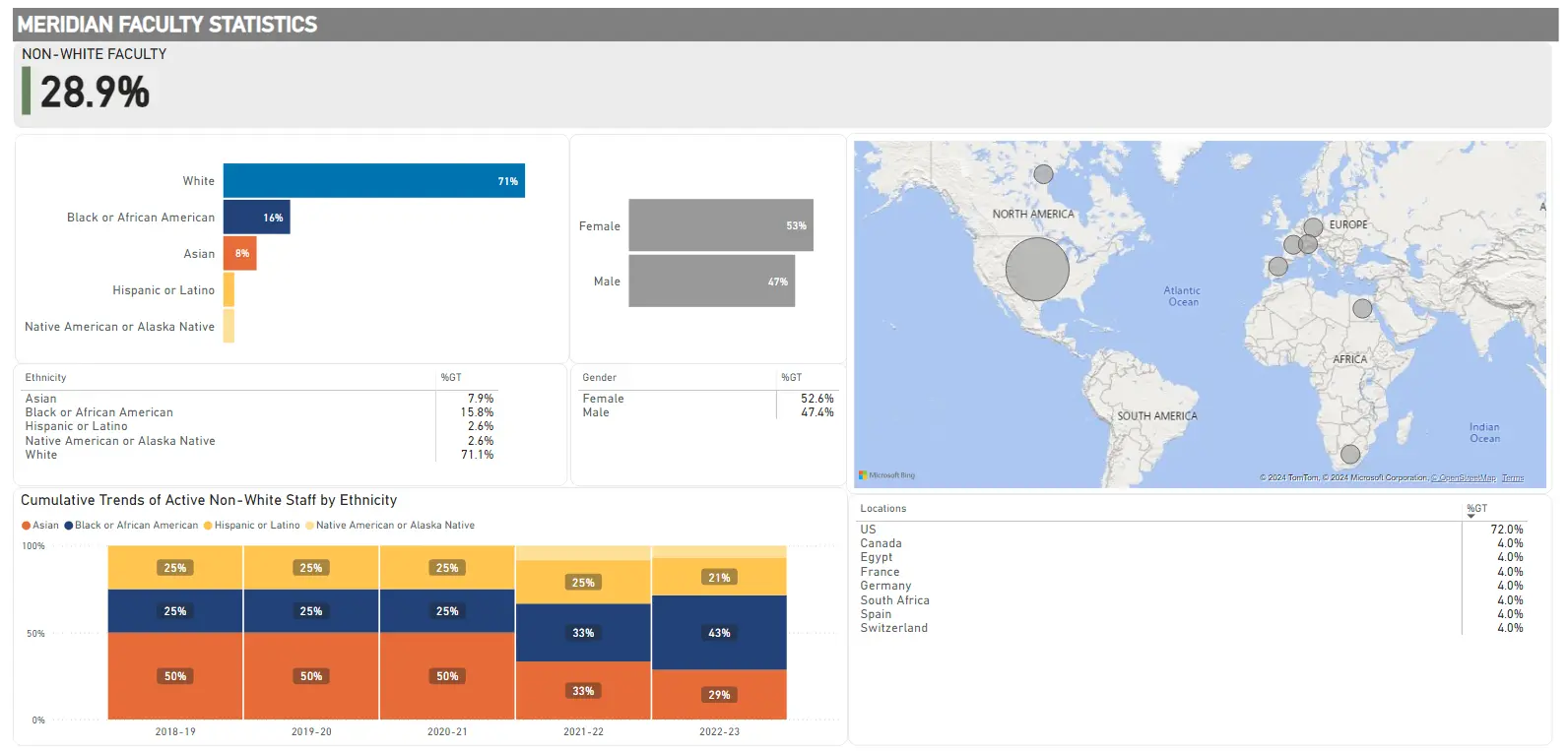Click the Asian legend marker in trends chart
The height and width of the screenshot is (751, 1568).
tap(27, 526)
